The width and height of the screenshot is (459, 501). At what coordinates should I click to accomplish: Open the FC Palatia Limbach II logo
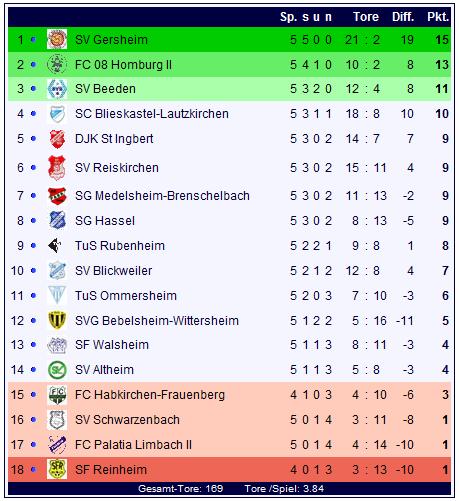(x=57, y=444)
